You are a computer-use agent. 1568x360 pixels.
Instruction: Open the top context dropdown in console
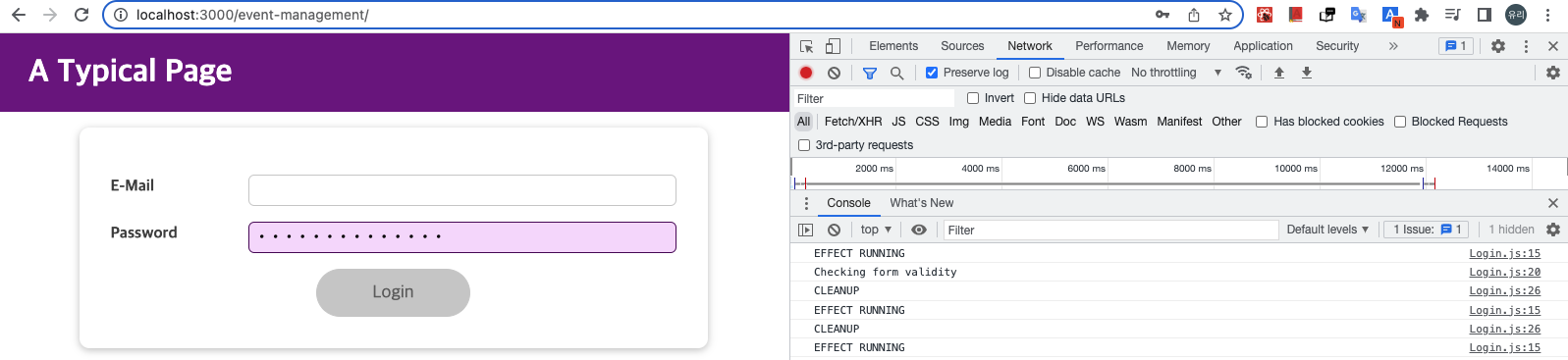click(x=876, y=230)
